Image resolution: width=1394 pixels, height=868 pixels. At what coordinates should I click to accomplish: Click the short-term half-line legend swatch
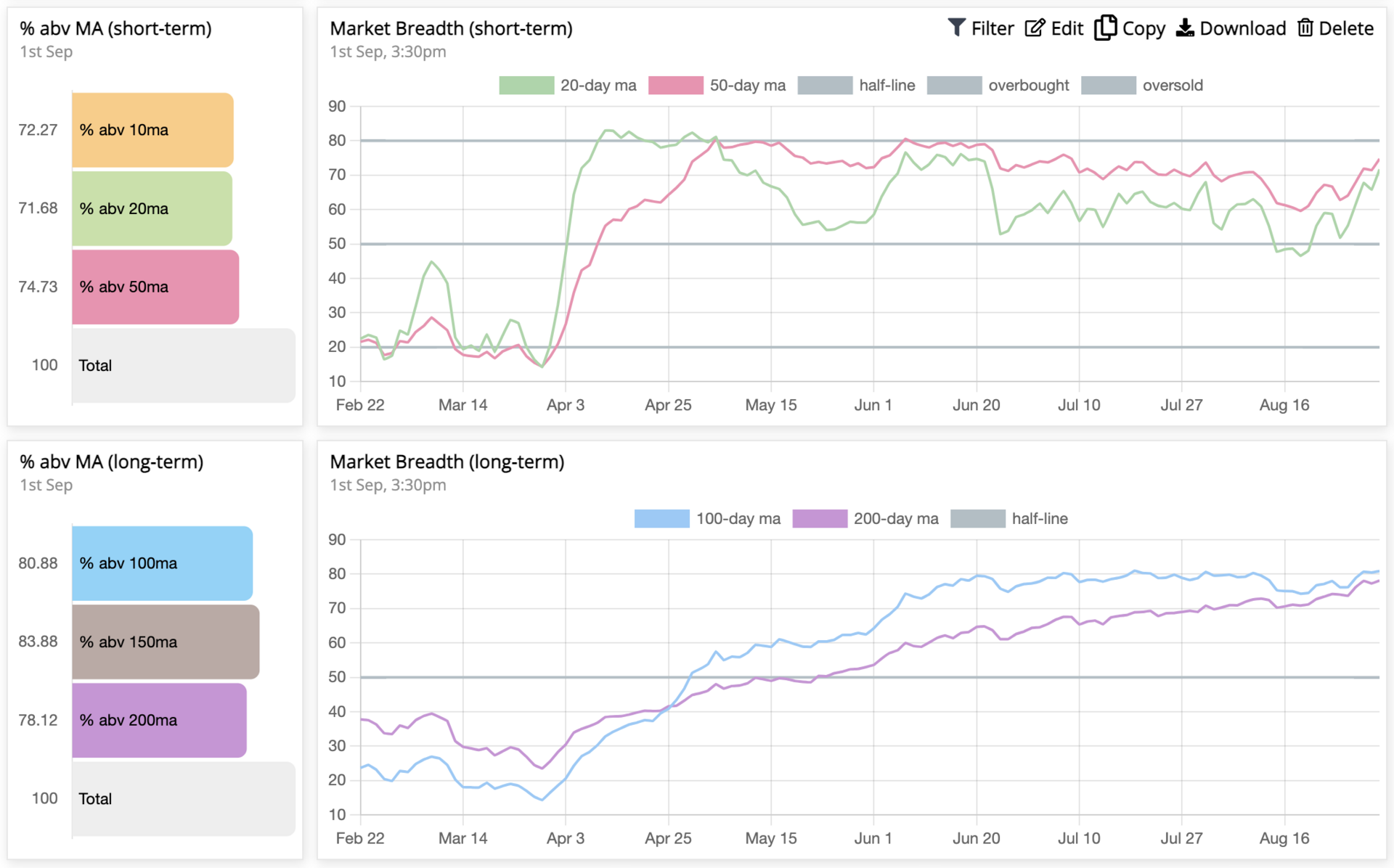[x=825, y=86]
